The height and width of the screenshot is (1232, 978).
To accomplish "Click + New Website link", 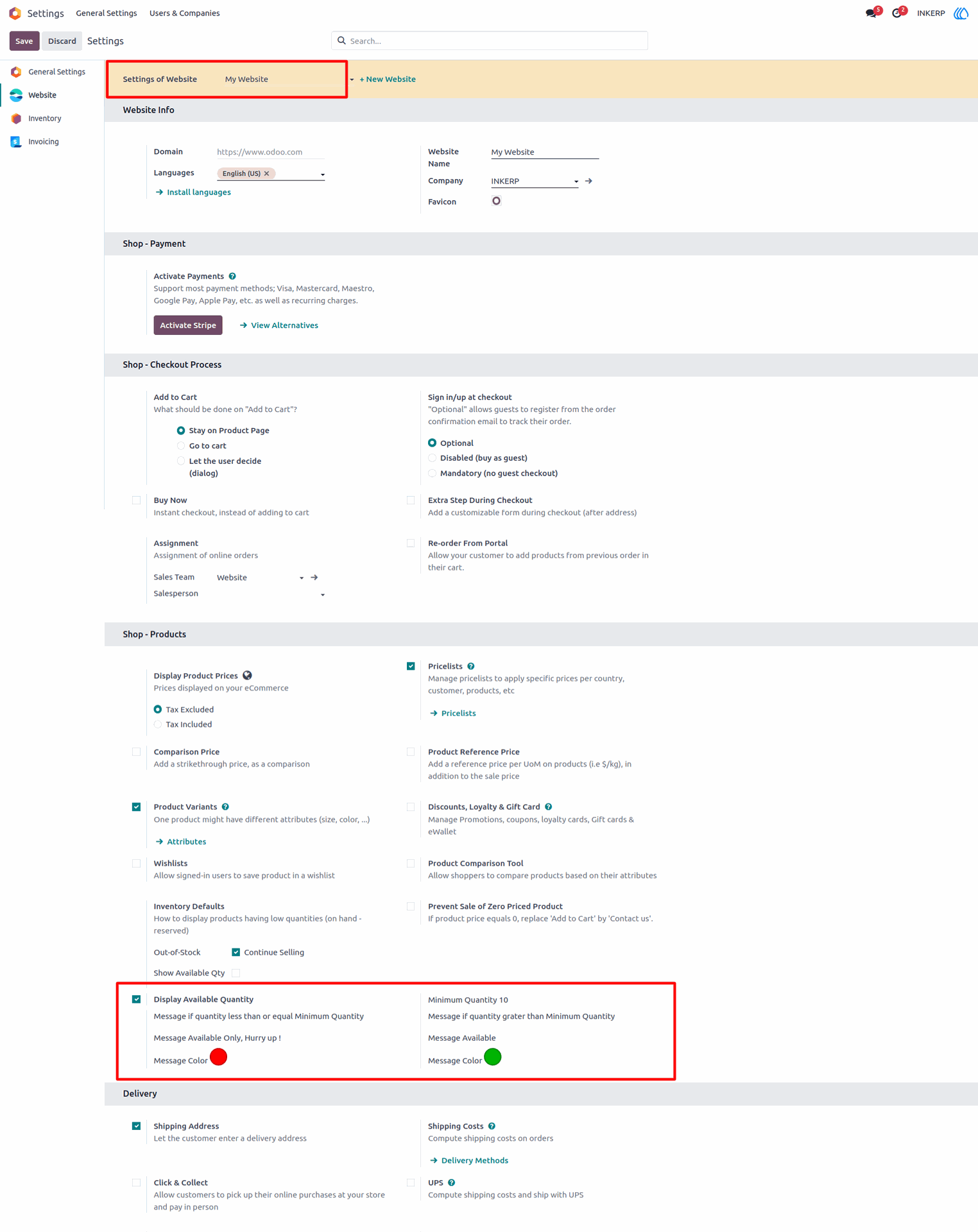I will tap(388, 79).
